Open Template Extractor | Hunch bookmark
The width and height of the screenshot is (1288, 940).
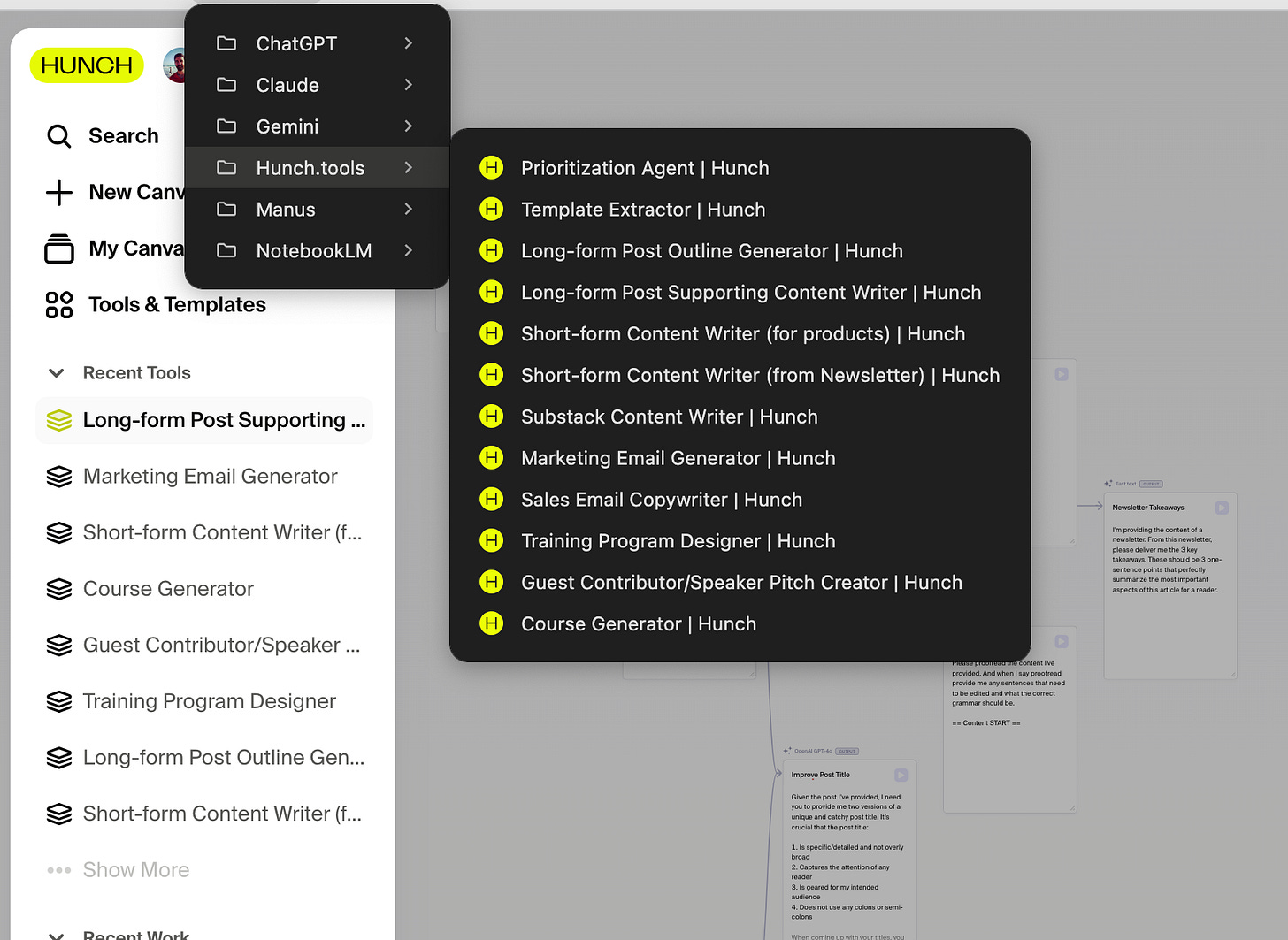coord(740,210)
